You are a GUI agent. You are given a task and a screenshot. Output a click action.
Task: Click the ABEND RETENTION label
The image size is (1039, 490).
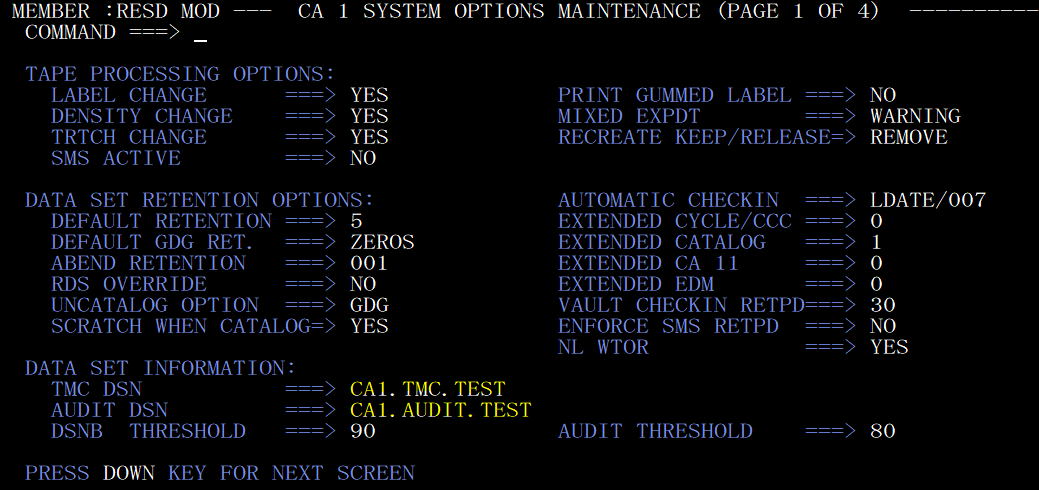click(148, 263)
